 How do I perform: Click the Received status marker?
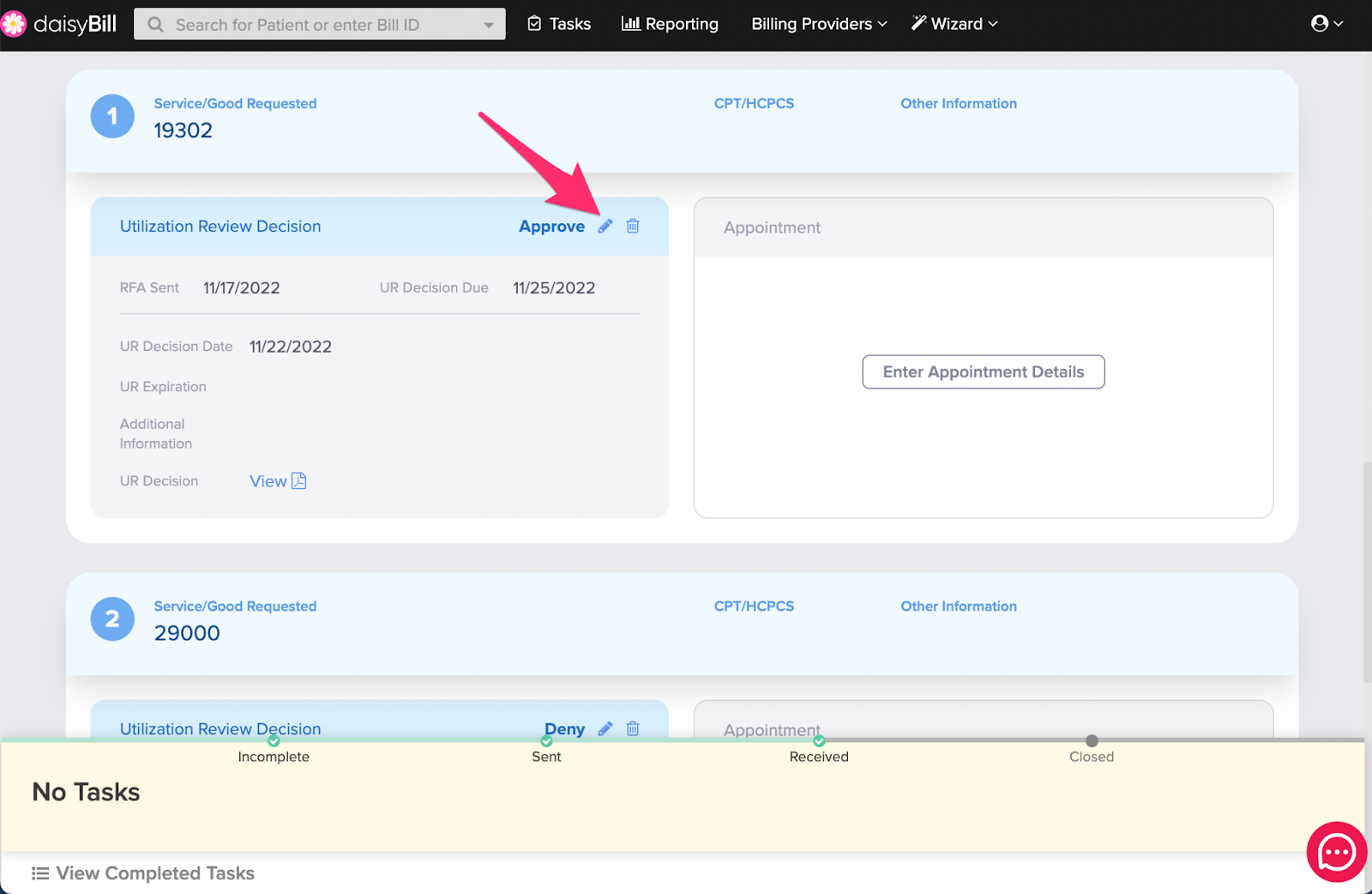coord(819,741)
